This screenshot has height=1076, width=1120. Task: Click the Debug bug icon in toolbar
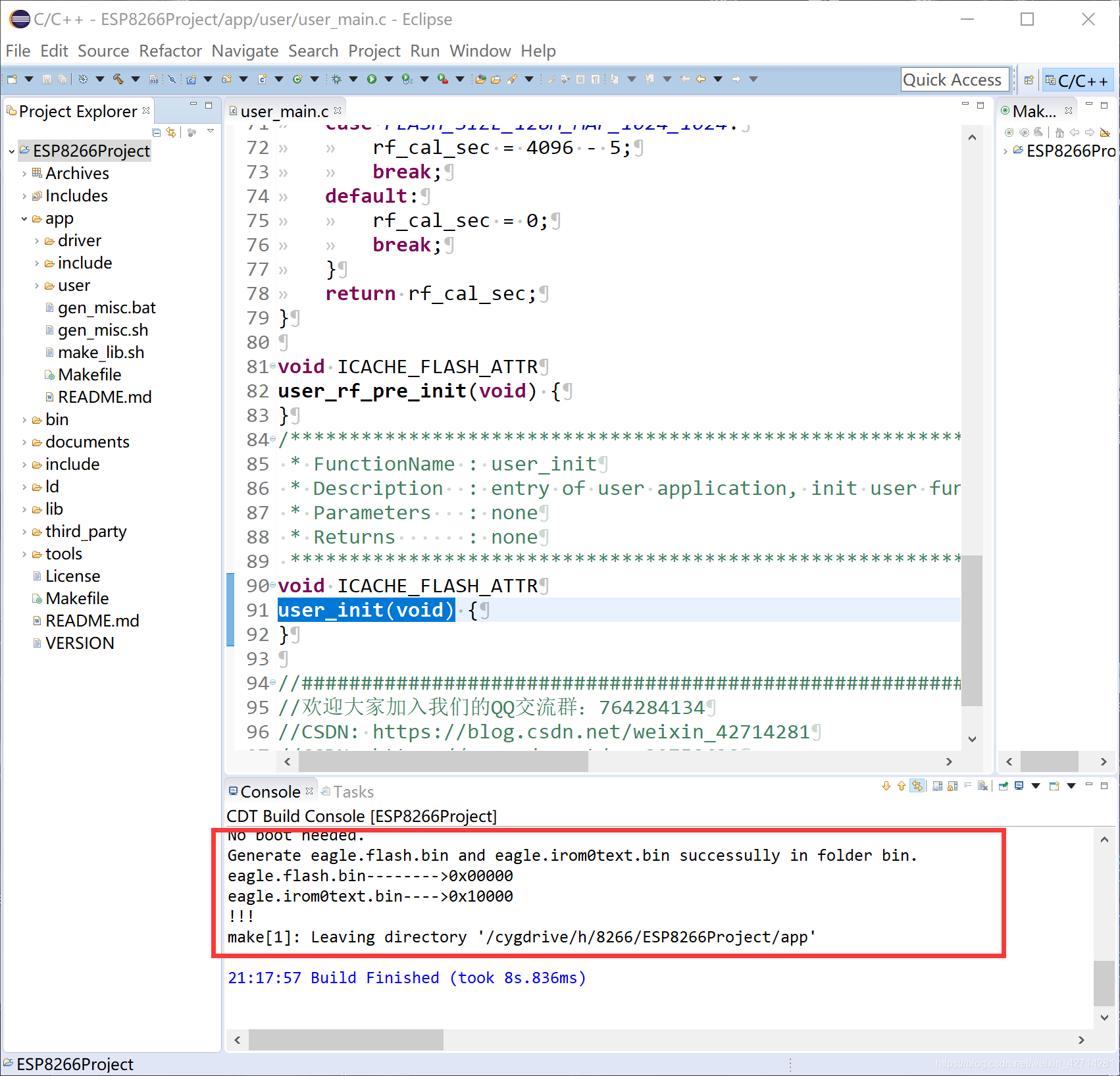(336, 80)
